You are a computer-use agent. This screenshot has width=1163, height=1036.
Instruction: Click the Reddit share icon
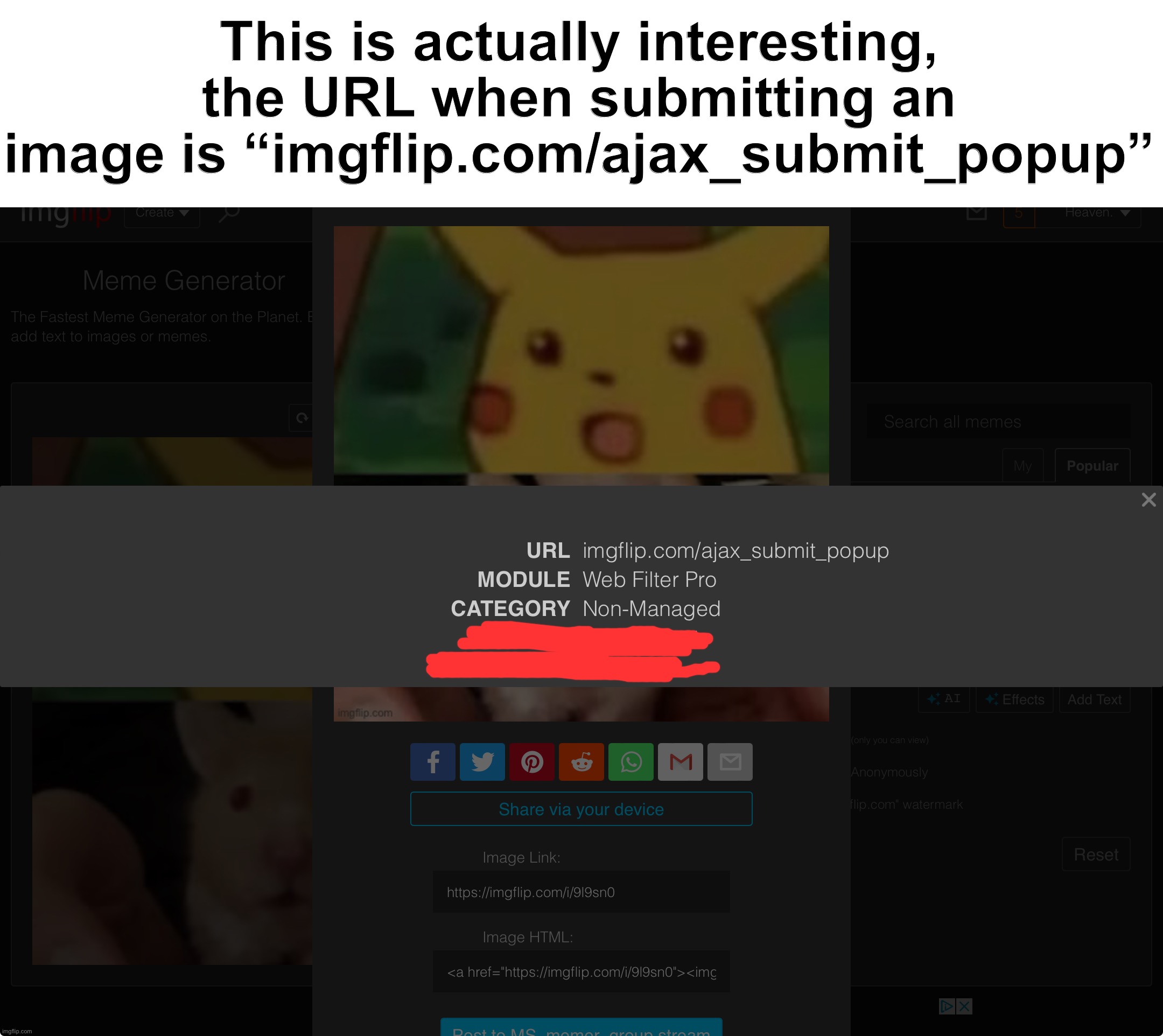tap(581, 762)
